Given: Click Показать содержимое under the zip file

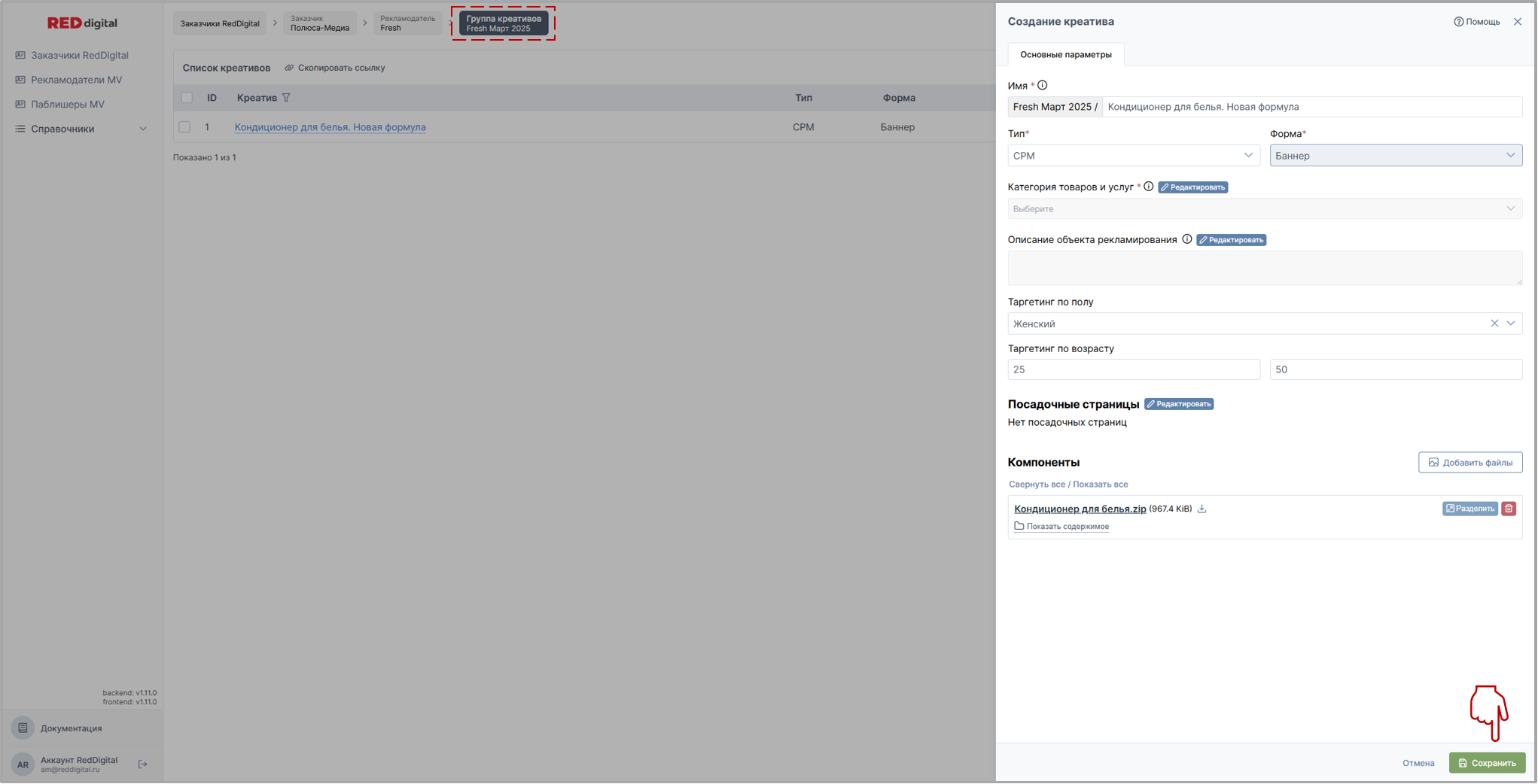Looking at the screenshot, I should tap(1067, 527).
